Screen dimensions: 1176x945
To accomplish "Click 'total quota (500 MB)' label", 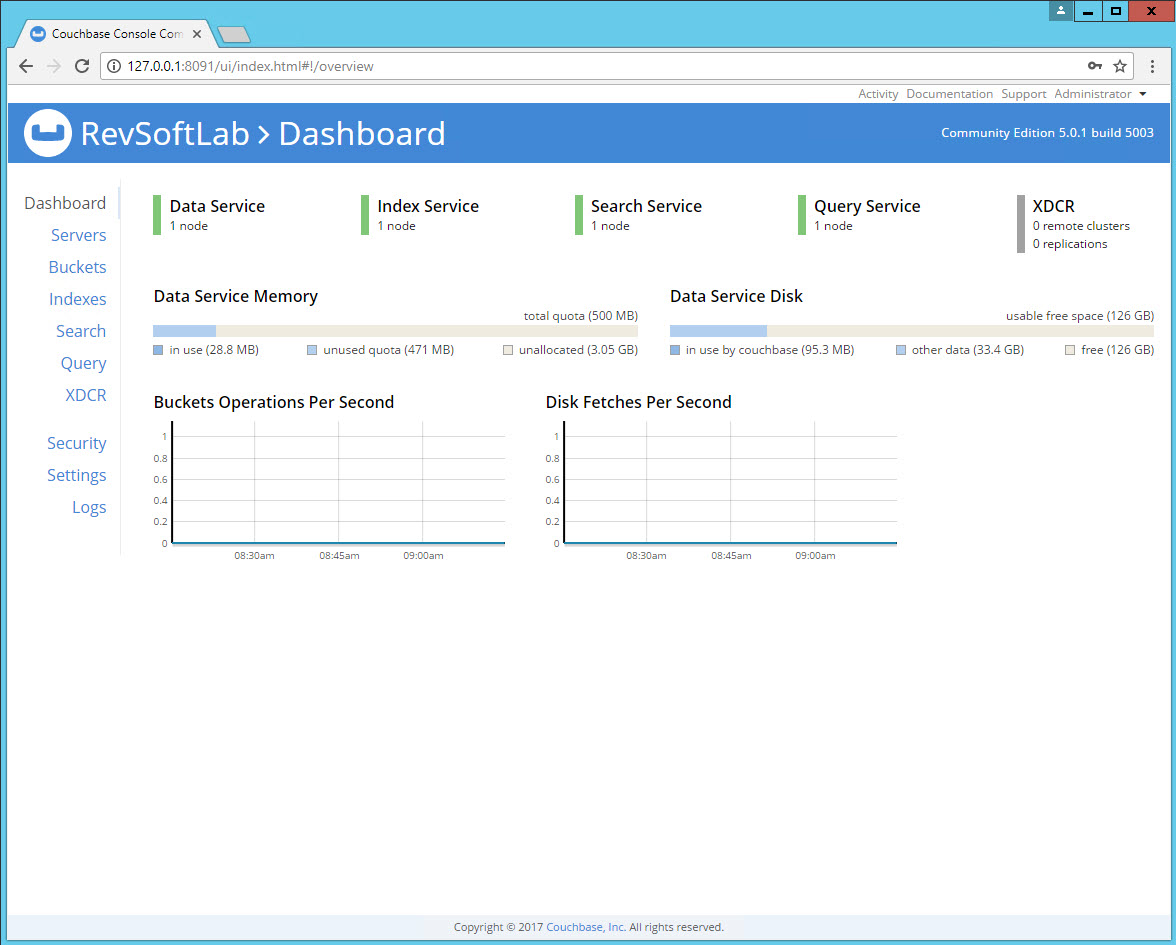I will [x=580, y=316].
